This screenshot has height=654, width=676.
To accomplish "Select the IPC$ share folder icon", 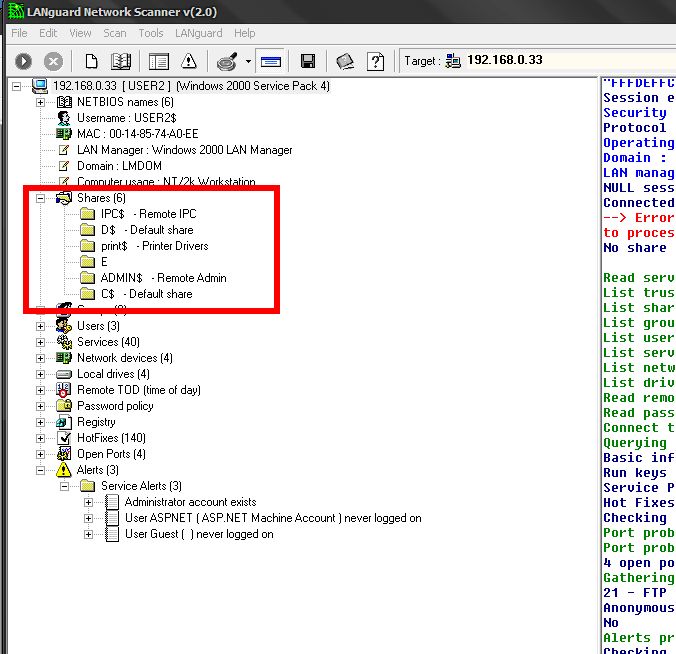I will (88, 213).
